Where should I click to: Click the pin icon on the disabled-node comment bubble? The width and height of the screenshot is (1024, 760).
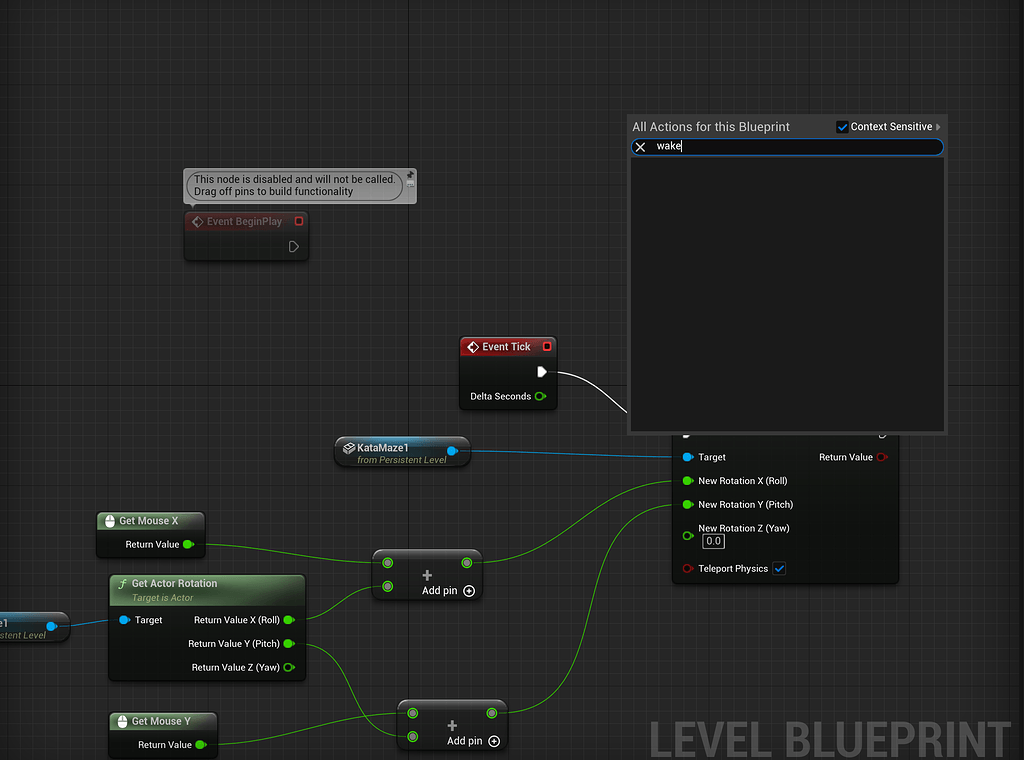(410, 175)
